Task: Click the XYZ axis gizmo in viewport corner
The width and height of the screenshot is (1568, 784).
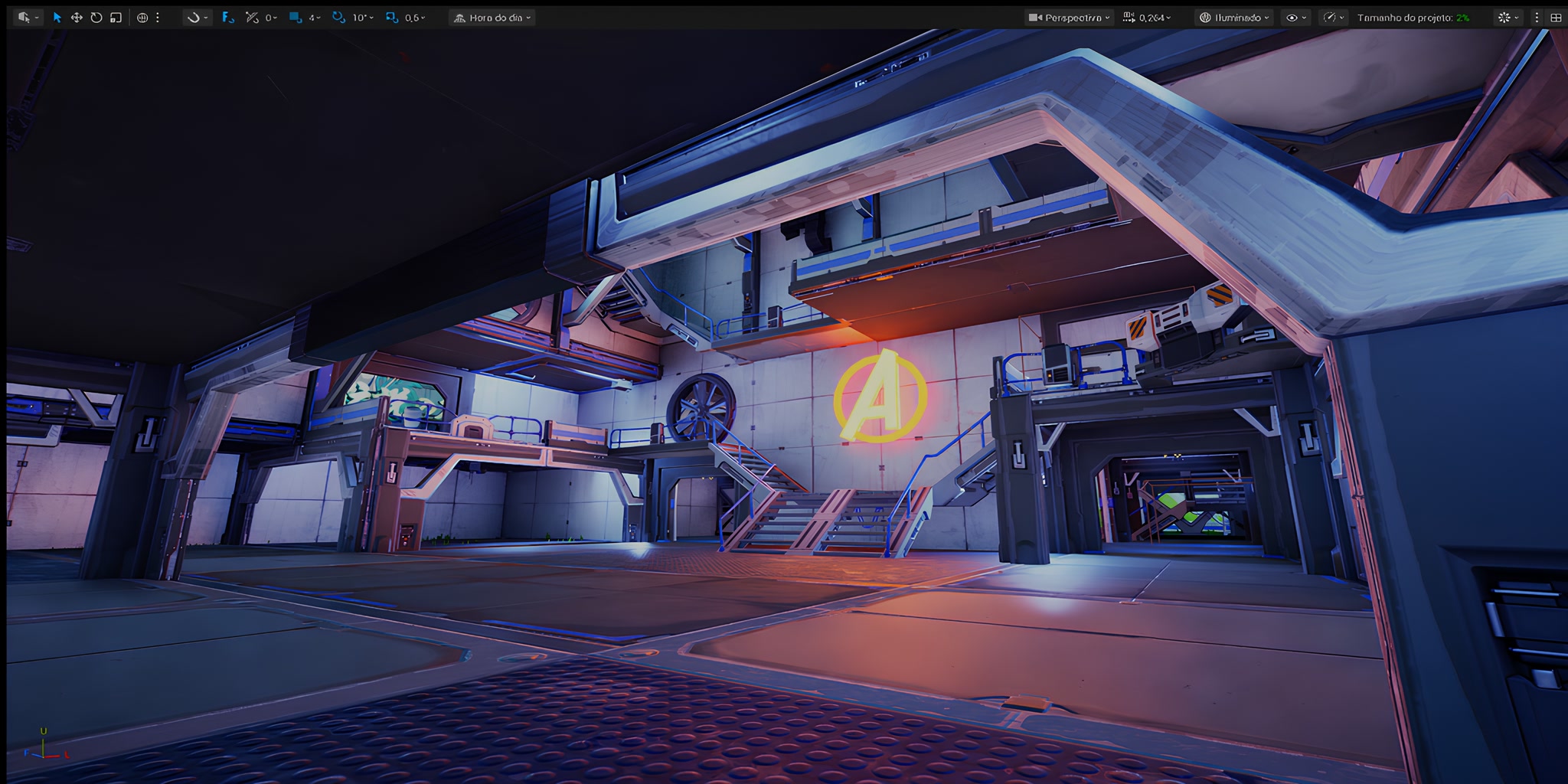Action: pyautogui.click(x=46, y=745)
